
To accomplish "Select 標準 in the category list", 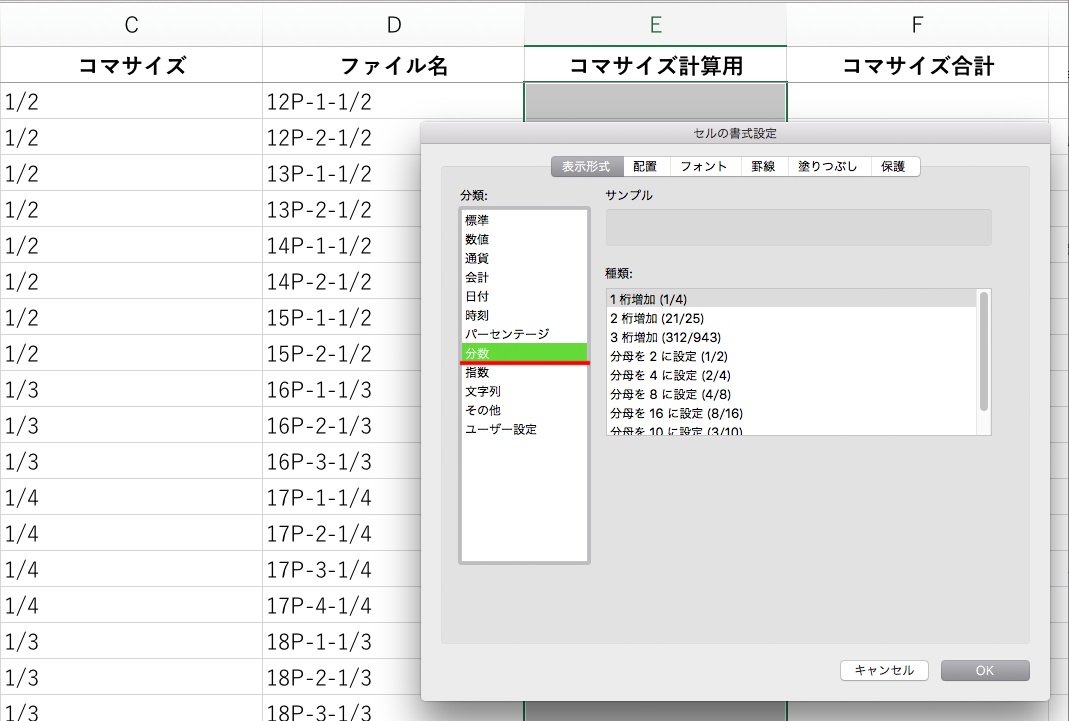I will pos(477,220).
